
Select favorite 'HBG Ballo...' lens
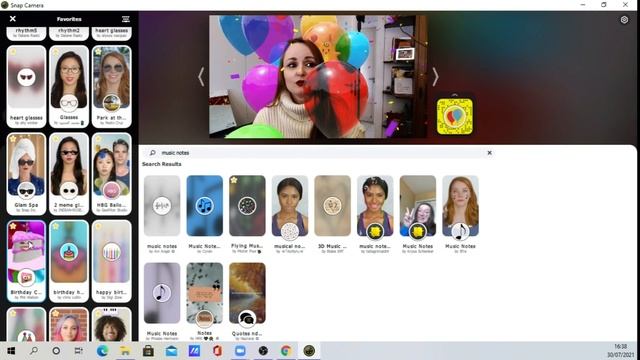pyautogui.click(x=111, y=173)
